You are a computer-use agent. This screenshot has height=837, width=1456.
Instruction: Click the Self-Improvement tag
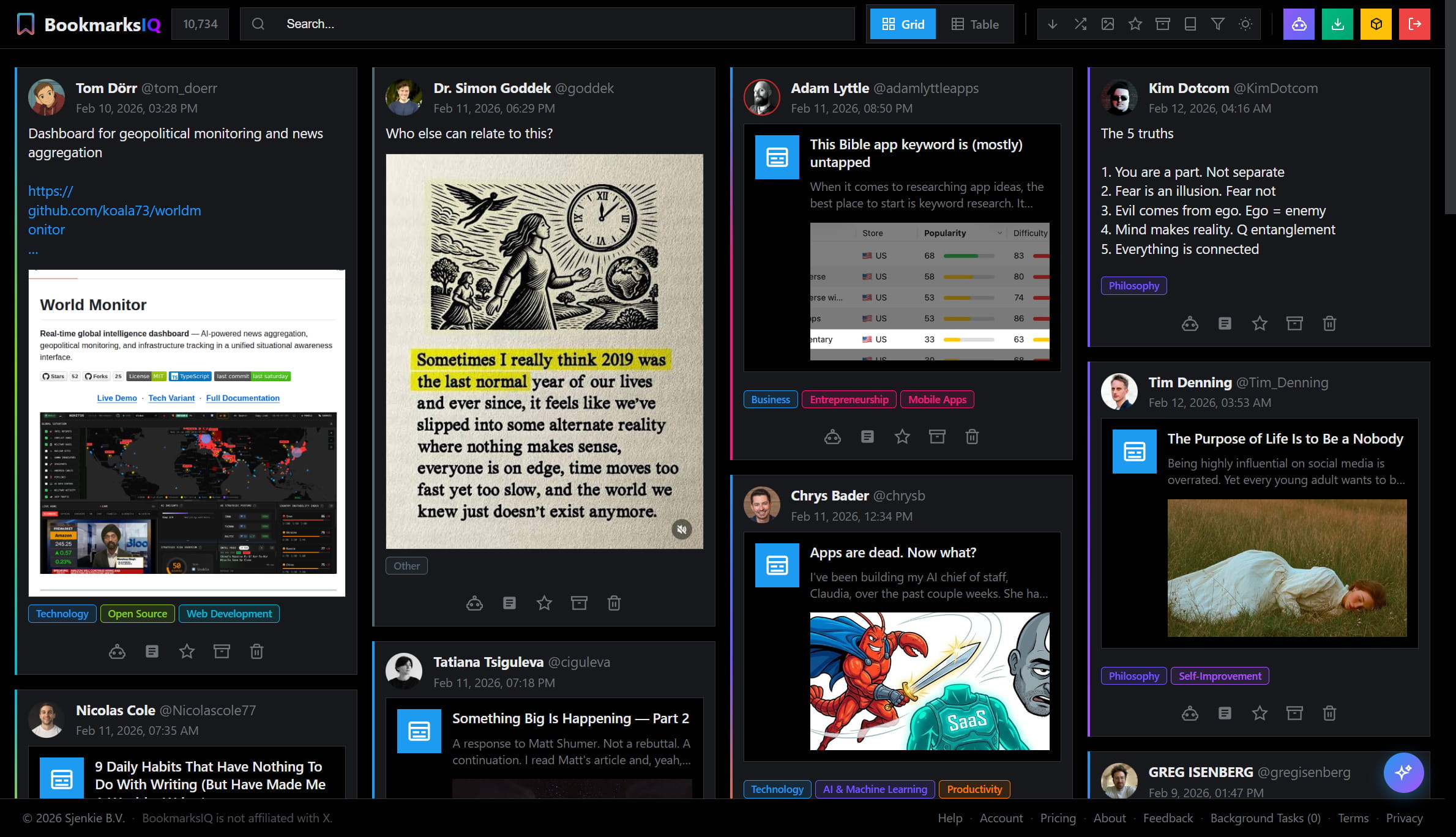(x=1220, y=676)
